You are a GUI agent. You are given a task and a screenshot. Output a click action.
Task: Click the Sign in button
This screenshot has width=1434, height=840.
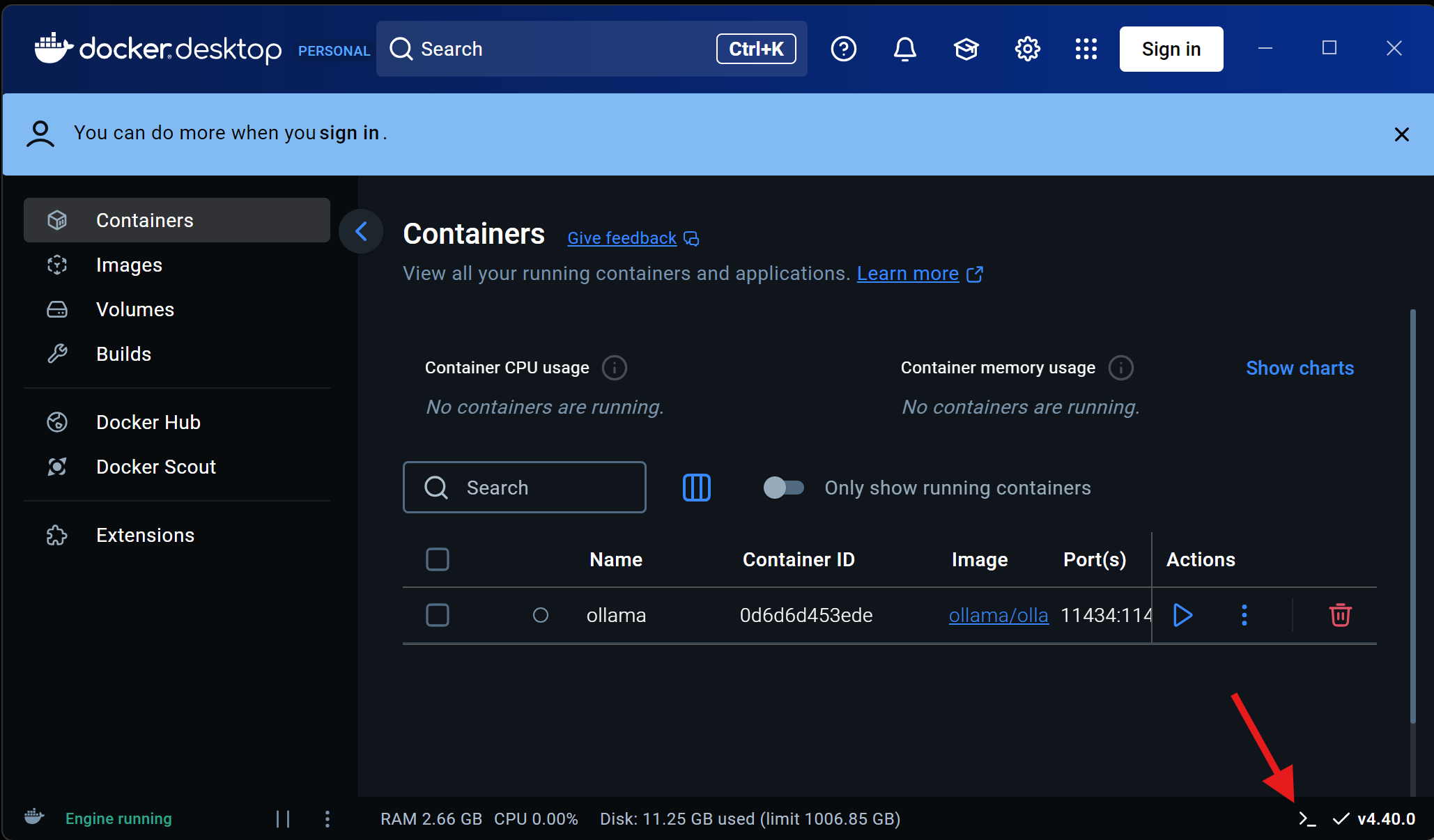1171,49
